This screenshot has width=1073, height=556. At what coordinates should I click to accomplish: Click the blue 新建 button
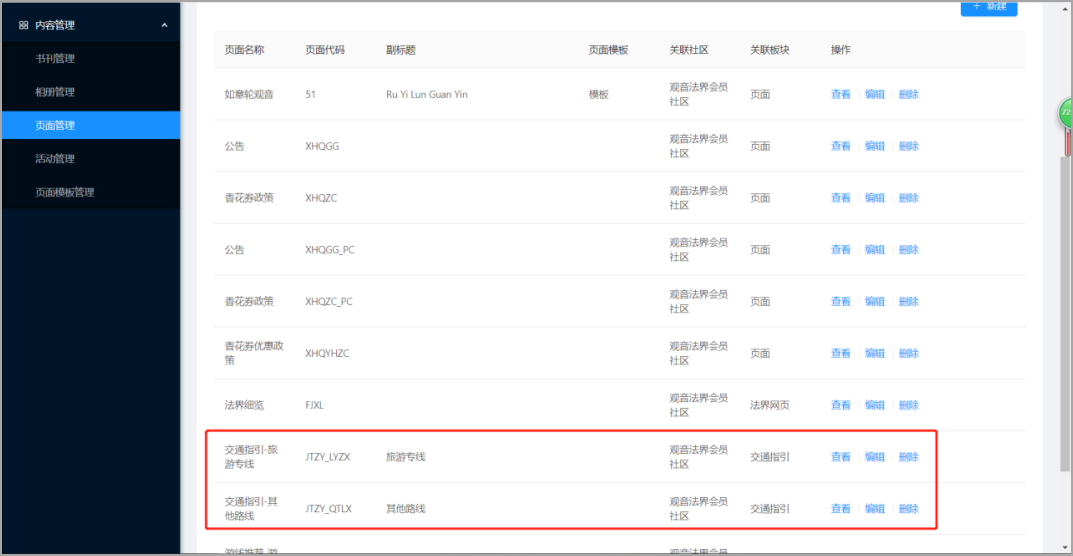(x=989, y=8)
